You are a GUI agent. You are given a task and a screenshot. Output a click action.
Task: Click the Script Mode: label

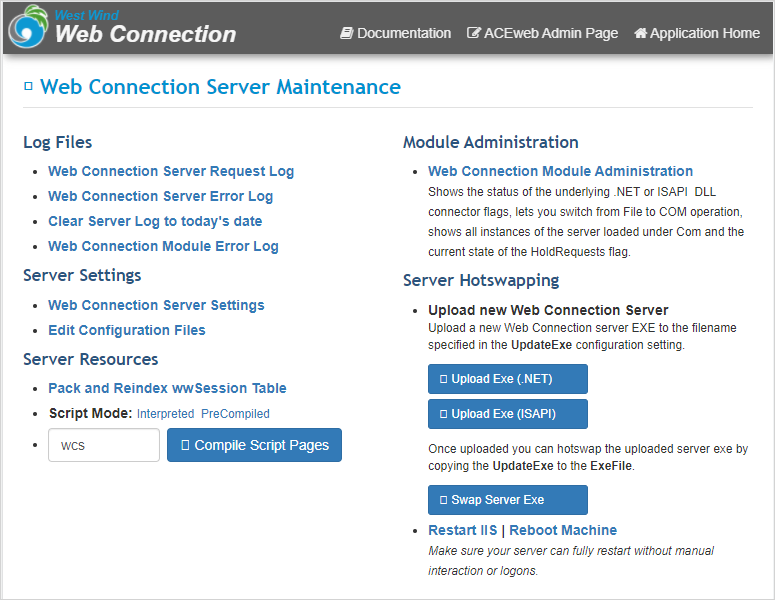point(90,413)
